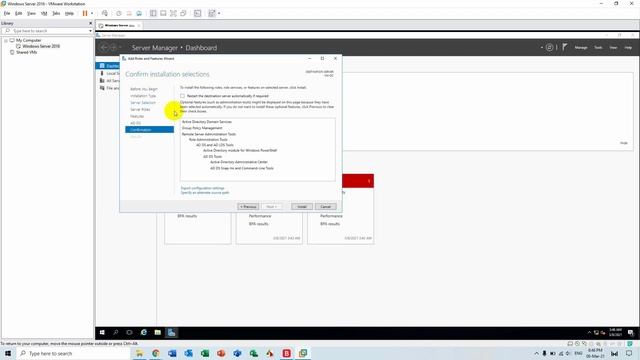Viewport: 640px width, 360px height.
Task: Open the VMware Tabs menu
Action: 56,13
